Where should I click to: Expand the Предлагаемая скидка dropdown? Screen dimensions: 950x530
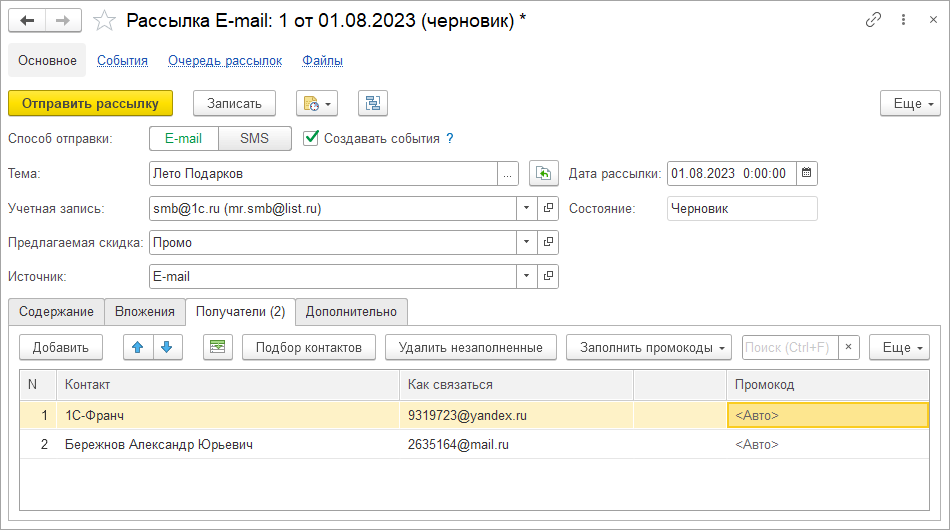[x=527, y=242]
